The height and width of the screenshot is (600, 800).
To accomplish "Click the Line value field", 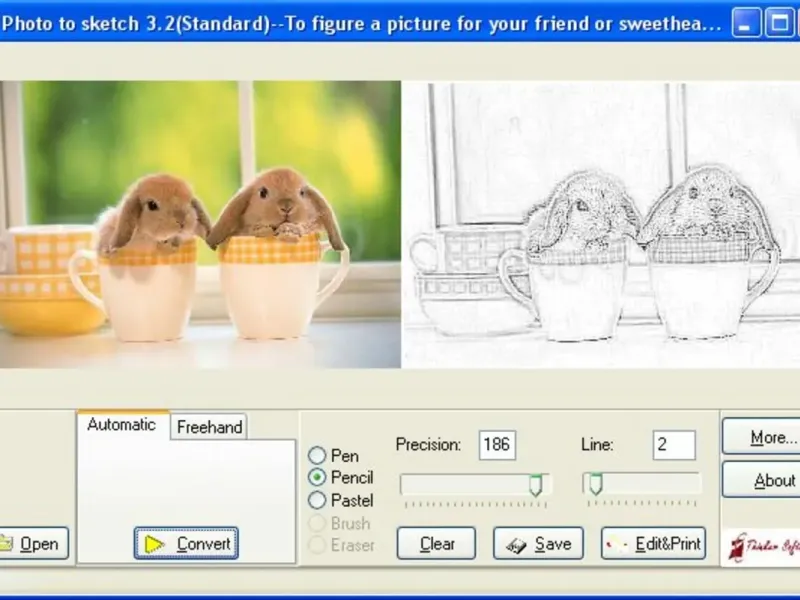I will (673, 445).
